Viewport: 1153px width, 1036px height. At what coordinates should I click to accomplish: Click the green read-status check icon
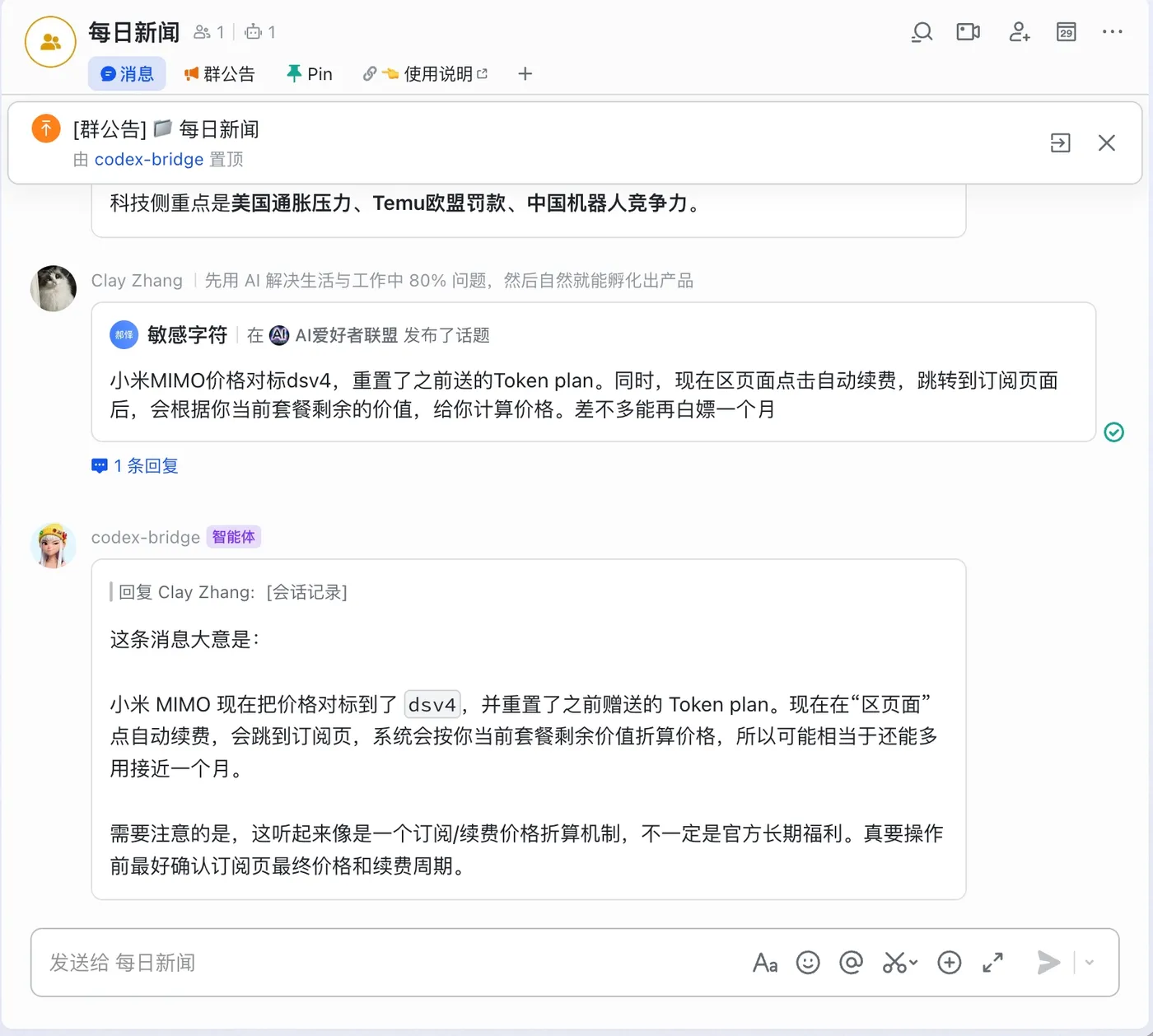click(1114, 432)
